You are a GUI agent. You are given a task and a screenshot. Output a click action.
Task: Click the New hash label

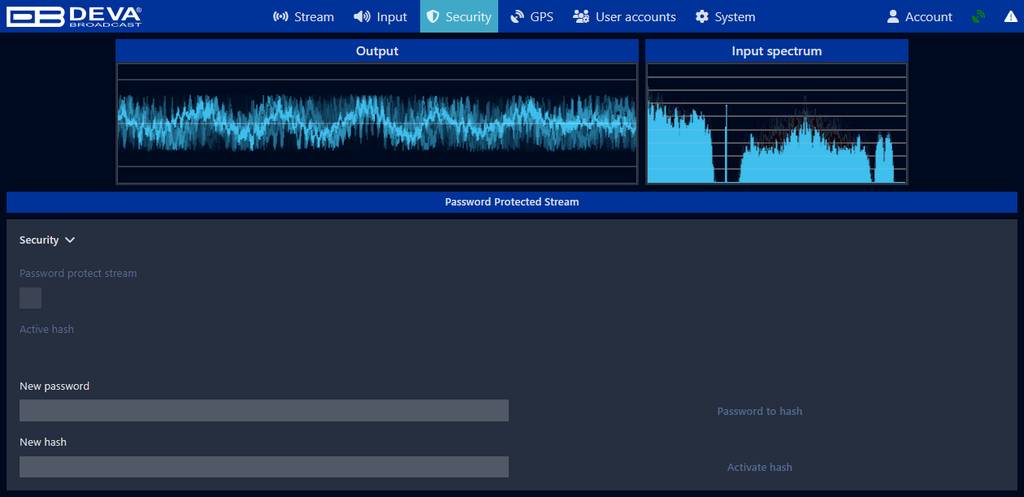pyautogui.click(x=43, y=442)
